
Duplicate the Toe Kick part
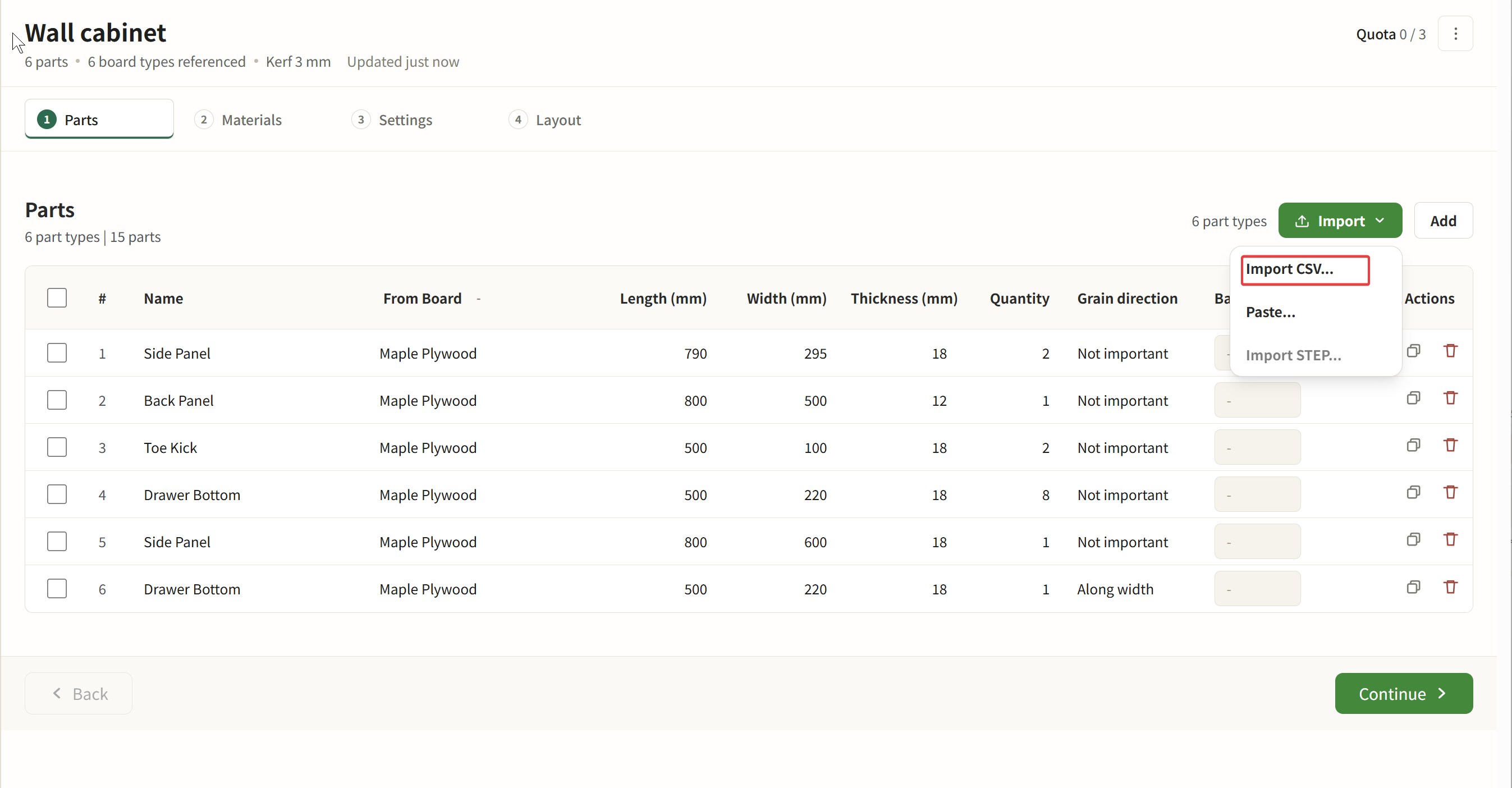[1414, 445]
